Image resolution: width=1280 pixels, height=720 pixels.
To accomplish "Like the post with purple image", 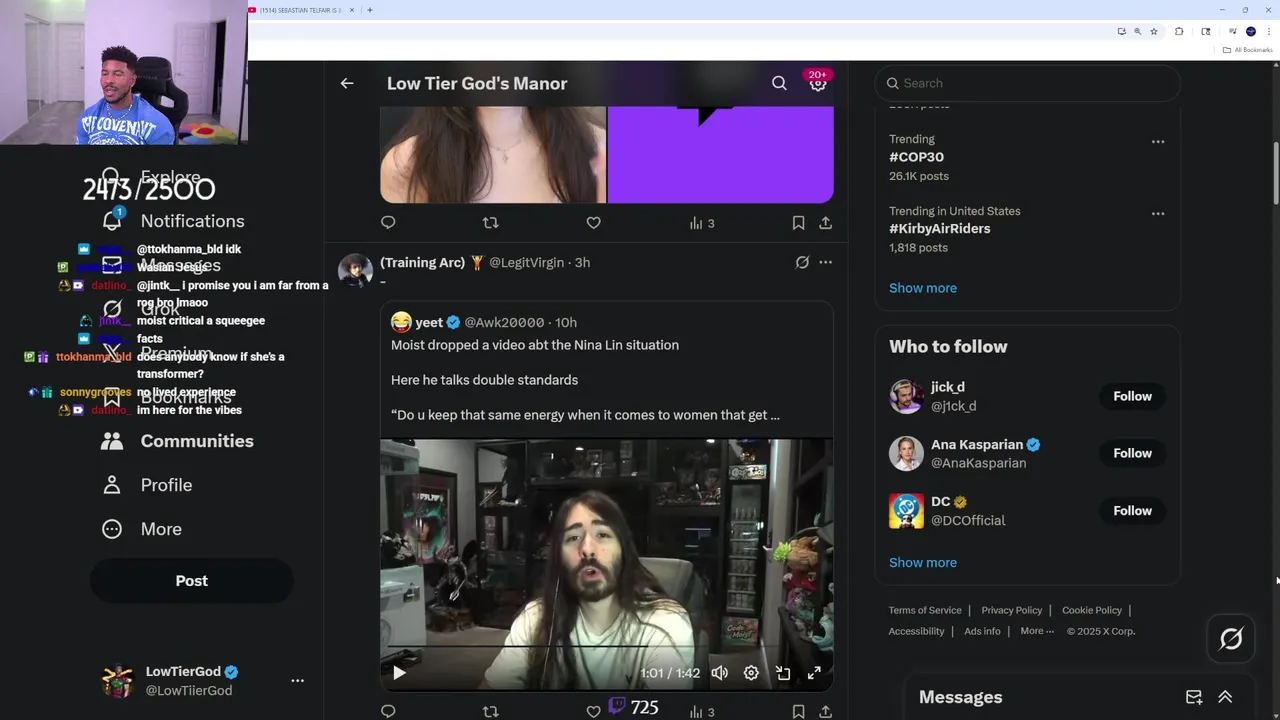I will (593, 222).
